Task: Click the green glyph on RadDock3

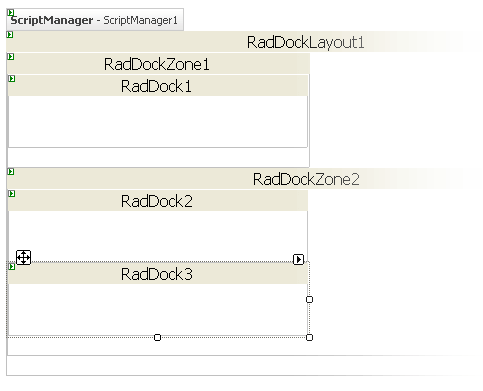Action: 12,267
